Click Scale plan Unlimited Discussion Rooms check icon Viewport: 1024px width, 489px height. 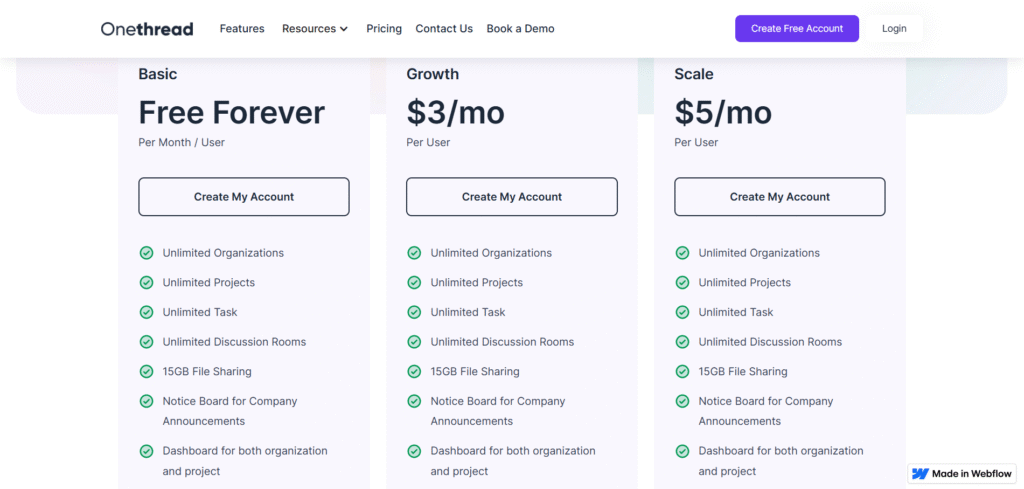(x=682, y=341)
